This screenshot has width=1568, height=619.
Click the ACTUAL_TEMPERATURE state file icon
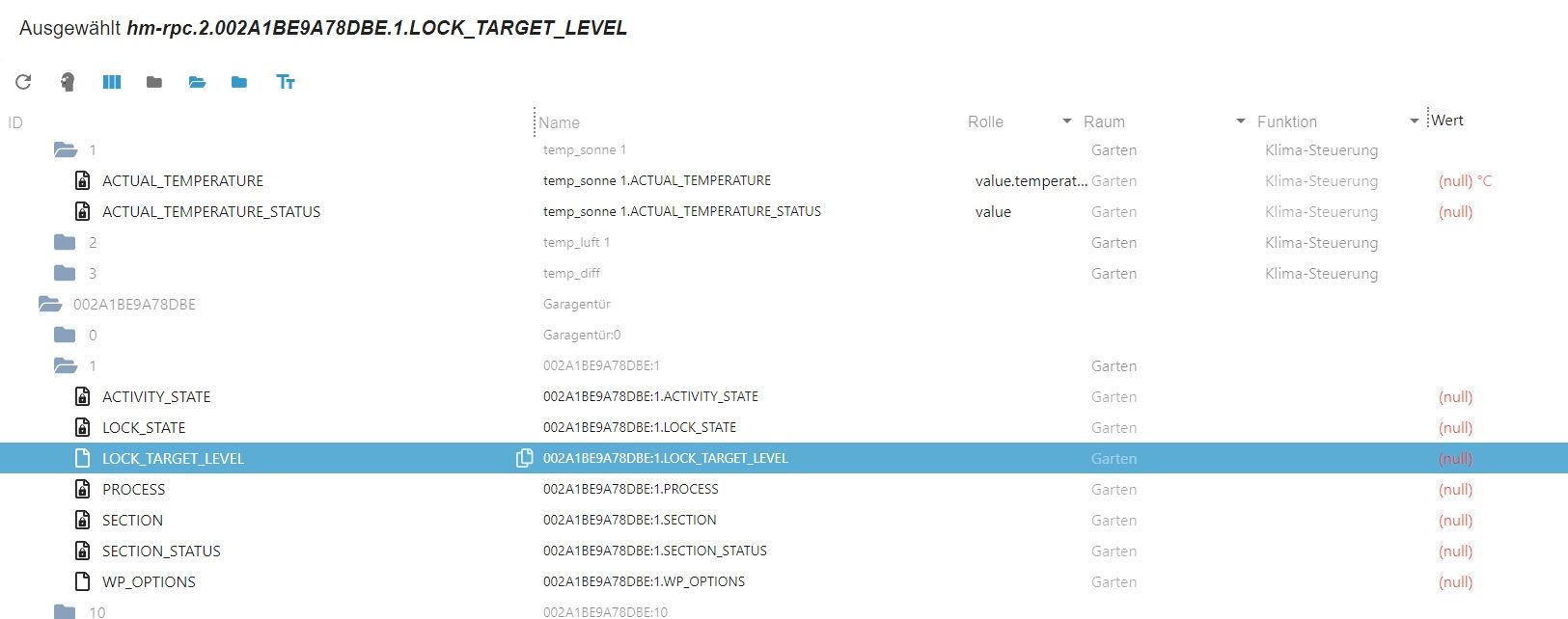pos(83,180)
